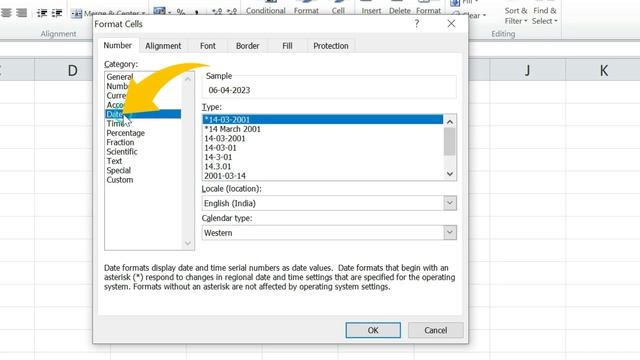Click the Type list scrollbar thumb
This screenshot has width=640, height=360.
coord(450,142)
